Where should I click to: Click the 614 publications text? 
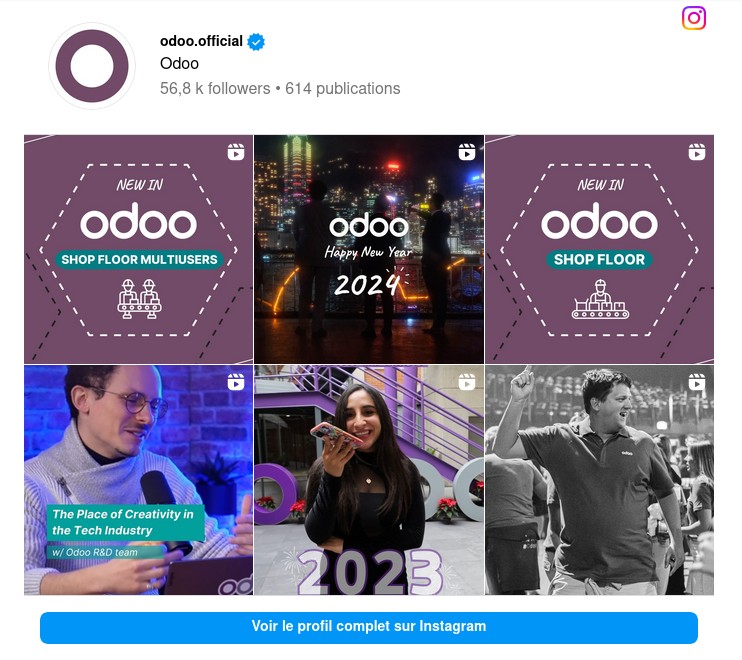[x=343, y=88]
